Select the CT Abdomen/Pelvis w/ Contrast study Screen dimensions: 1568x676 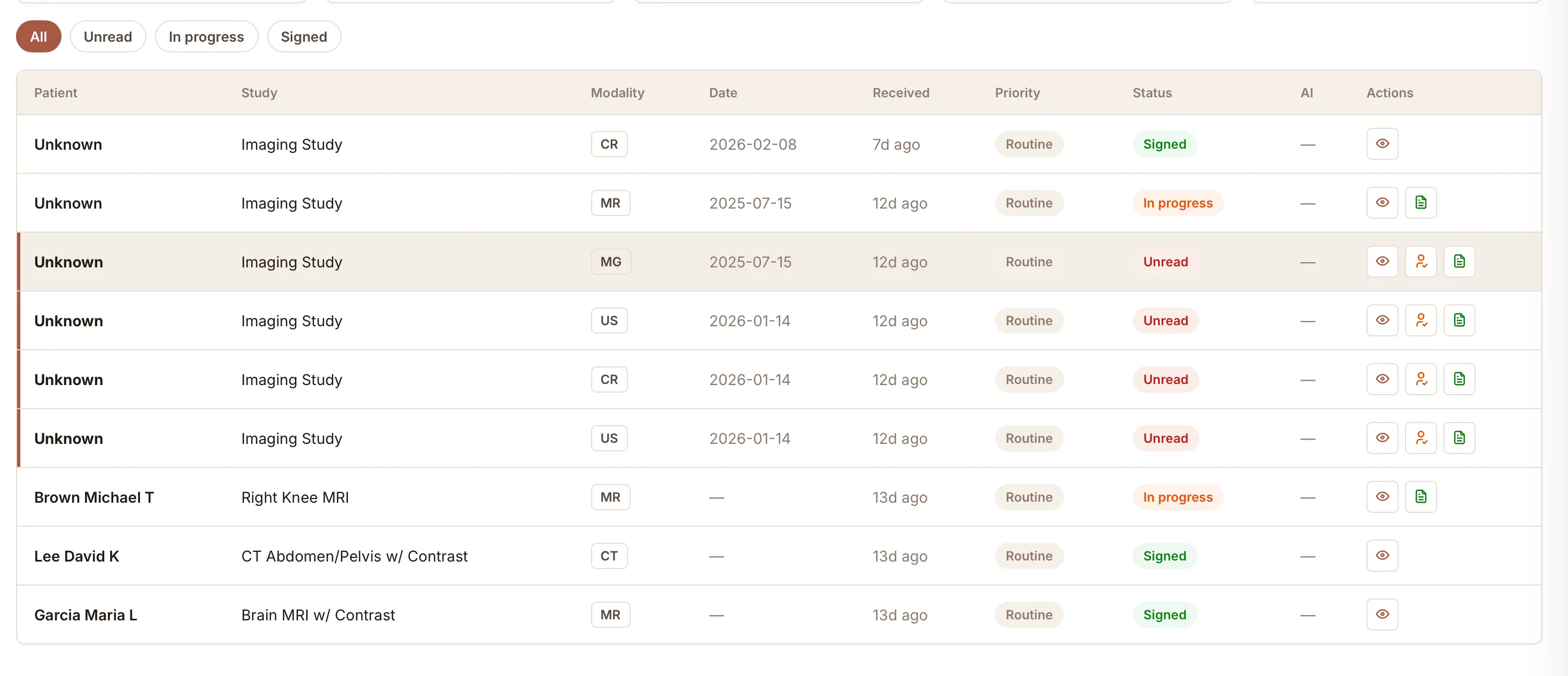point(779,556)
